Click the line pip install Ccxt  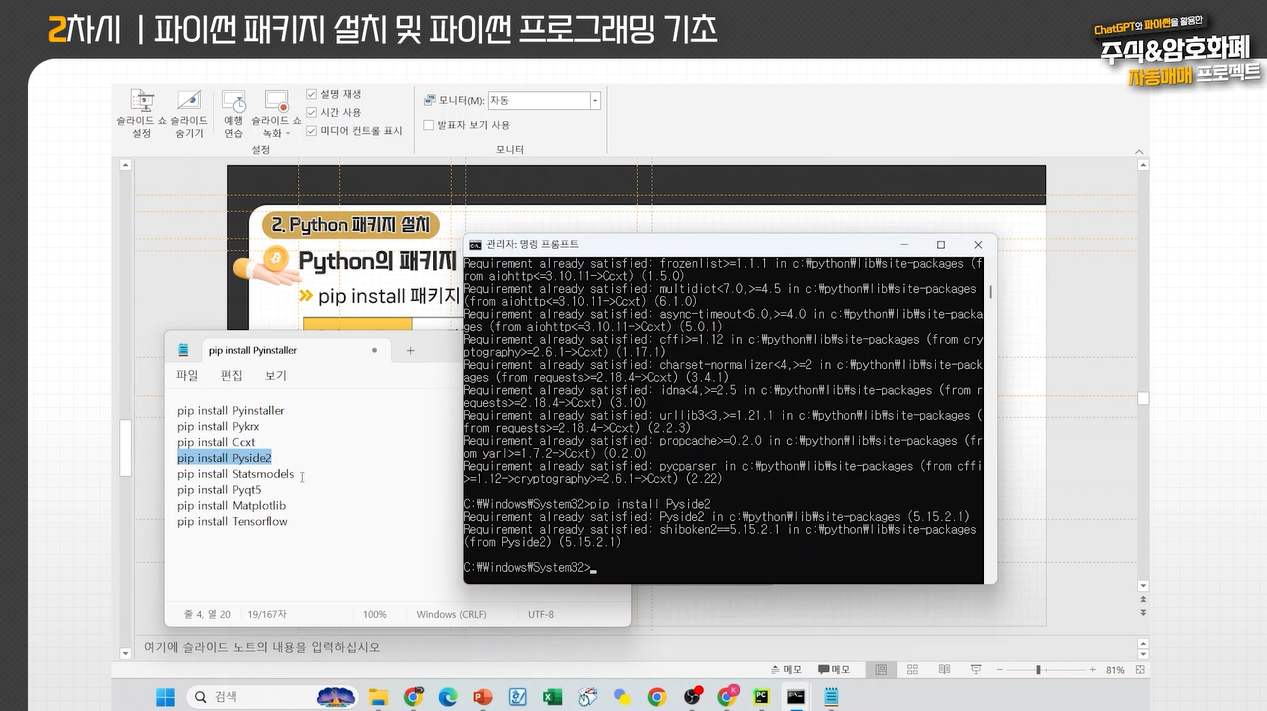point(216,443)
